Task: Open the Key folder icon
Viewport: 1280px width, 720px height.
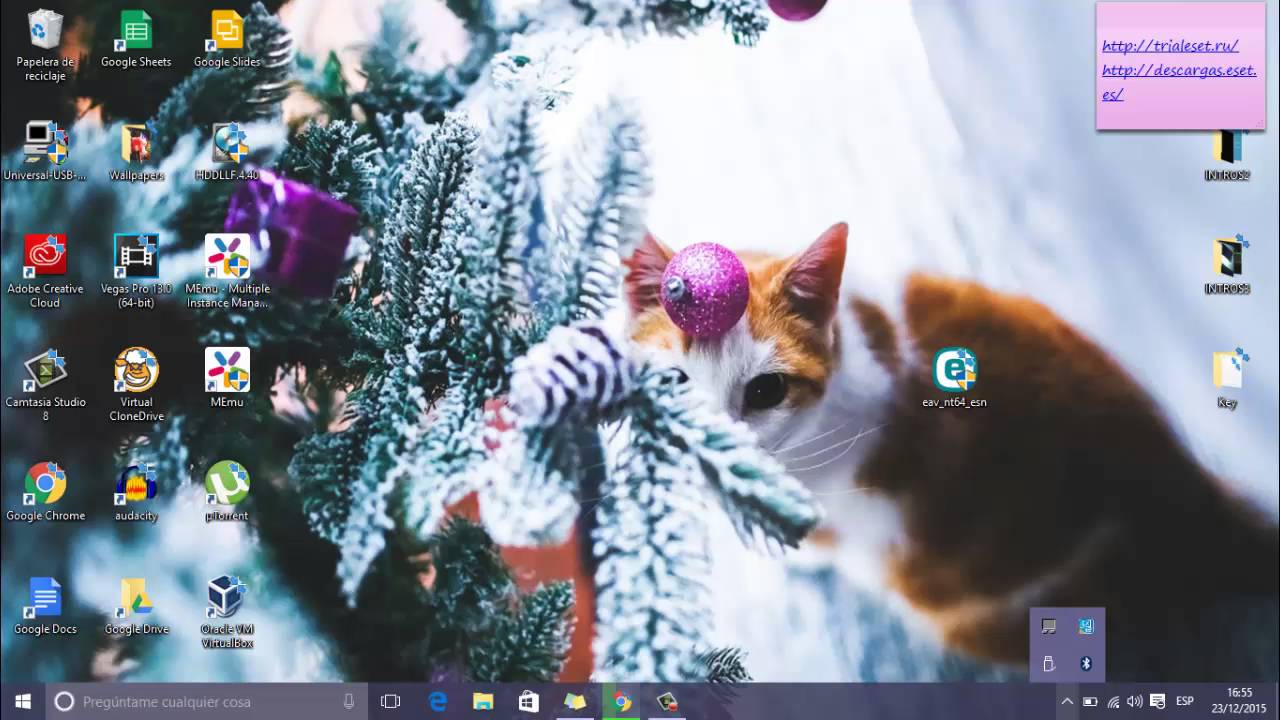Action: pos(1227,379)
